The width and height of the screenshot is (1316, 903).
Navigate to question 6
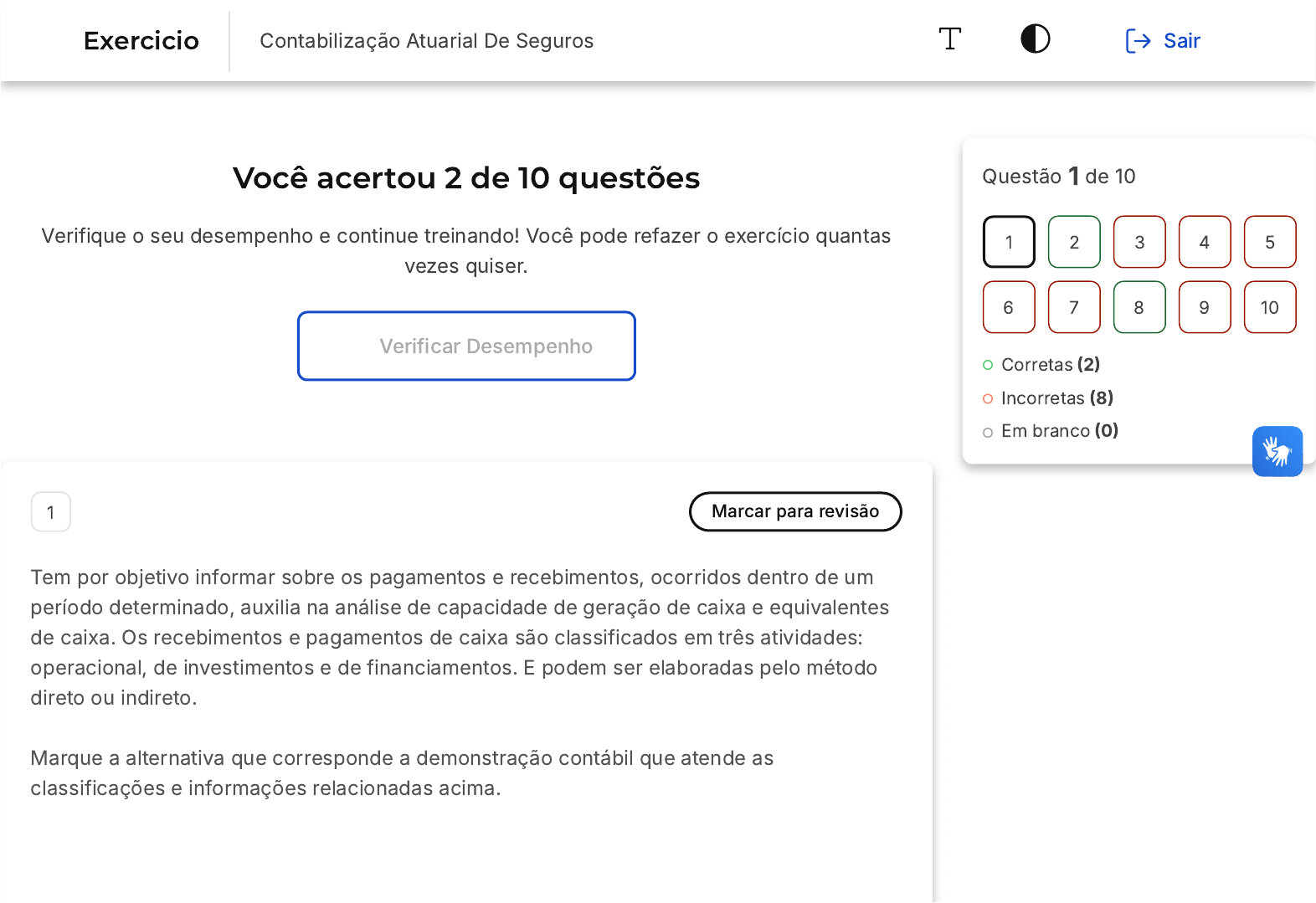(1009, 307)
